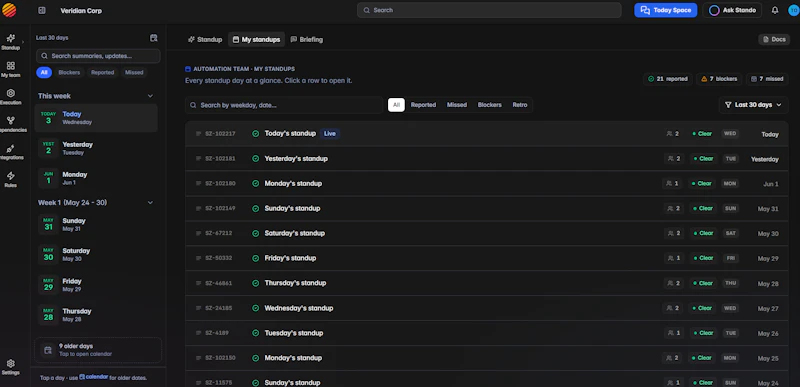Collapse the Week 1 (May 24 - 30) section

tap(150, 202)
